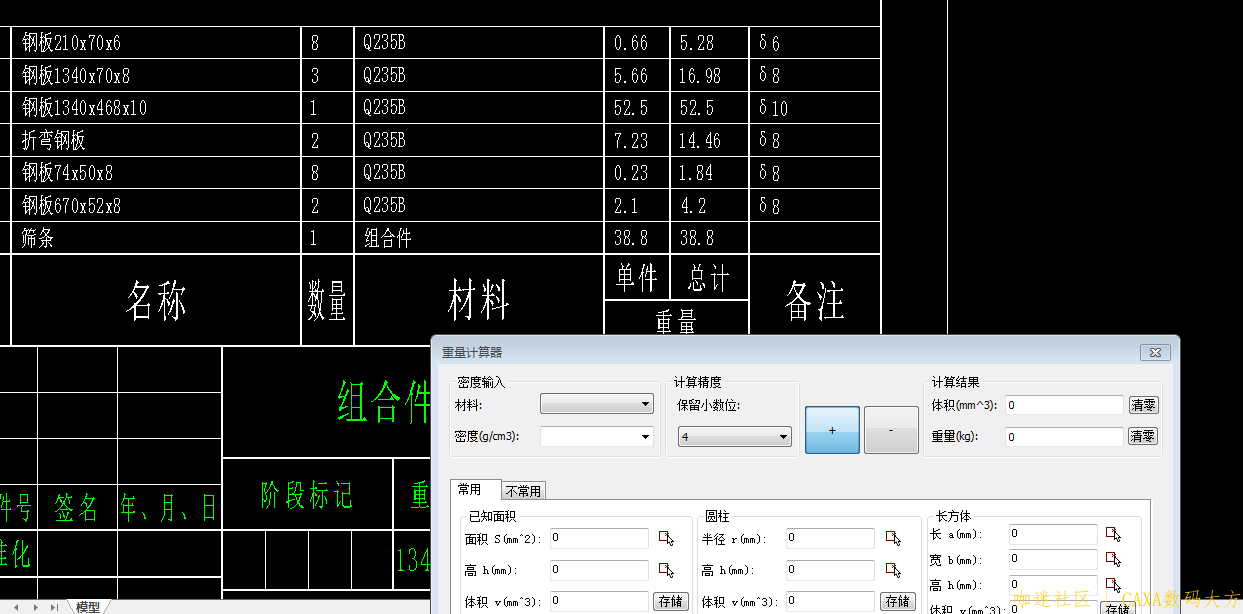
Task: Click 存储 under 圆柱 volume
Action: click(897, 602)
